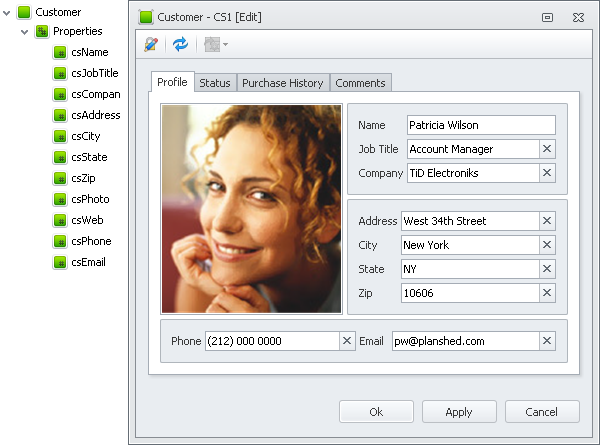Open the grayed toolbar dropdown arrow

coord(226,44)
